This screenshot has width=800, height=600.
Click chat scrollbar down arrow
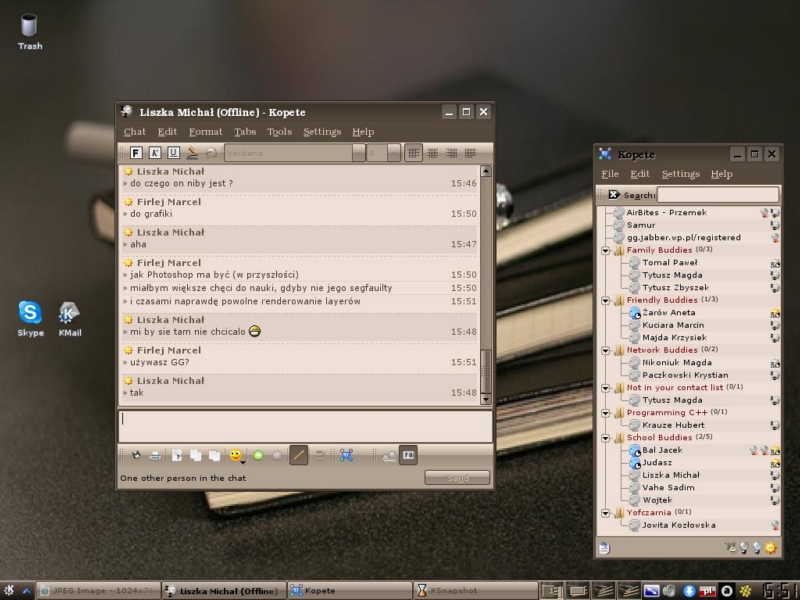point(486,399)
